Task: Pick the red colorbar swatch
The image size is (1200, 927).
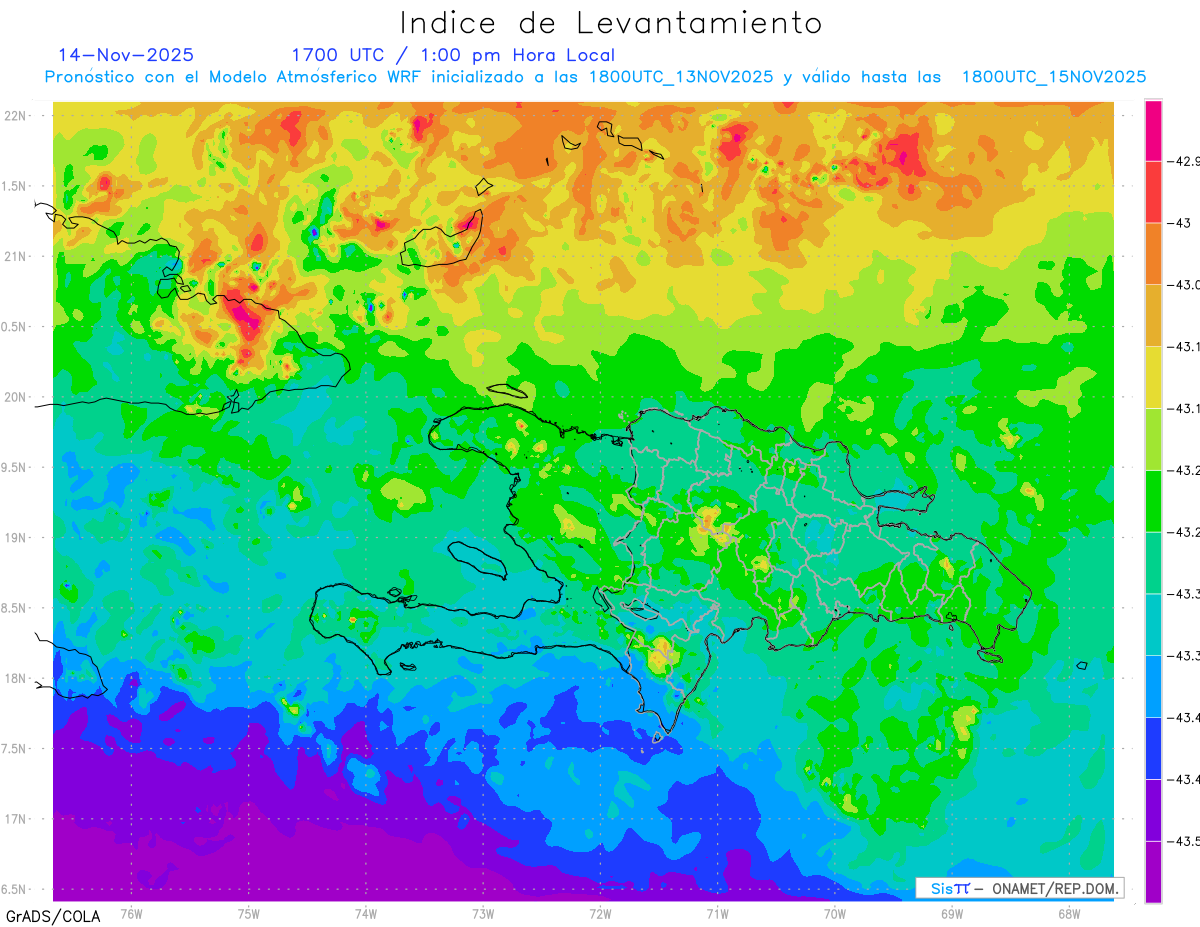Action: (1153, 192)
